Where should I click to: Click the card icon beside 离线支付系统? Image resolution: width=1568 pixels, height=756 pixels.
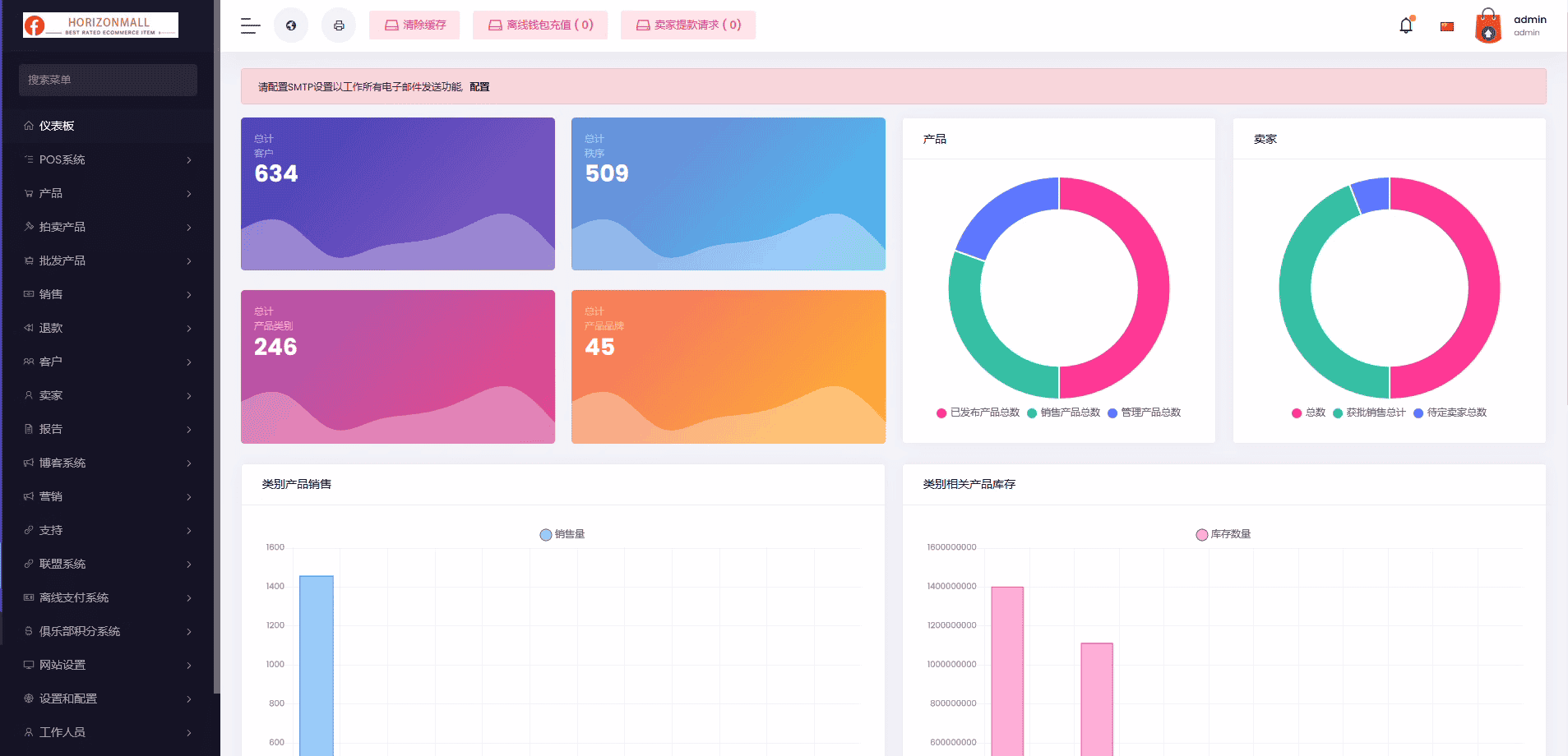click(x=29, y=597)
